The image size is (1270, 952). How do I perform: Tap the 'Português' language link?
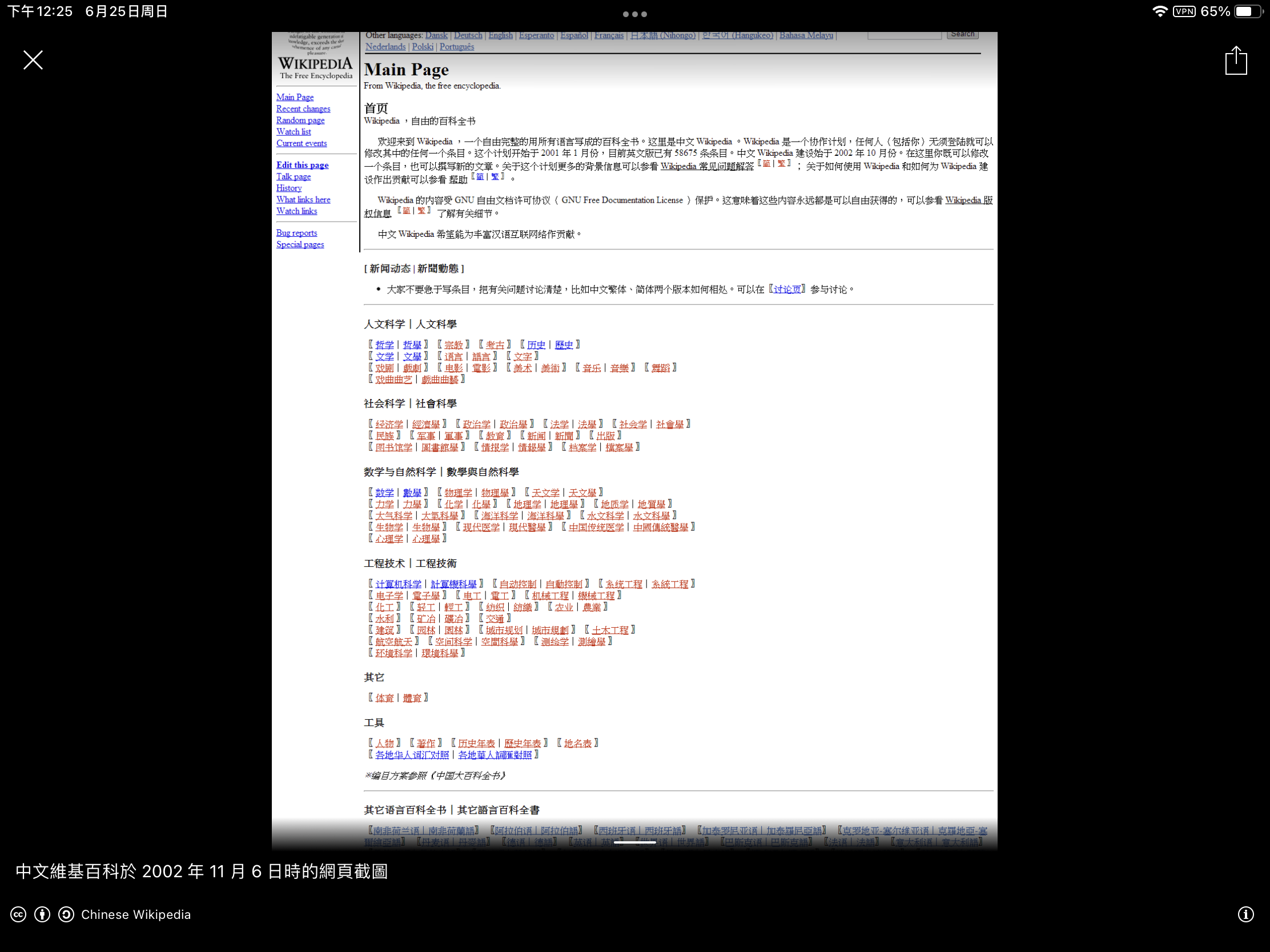click(457, 46)
